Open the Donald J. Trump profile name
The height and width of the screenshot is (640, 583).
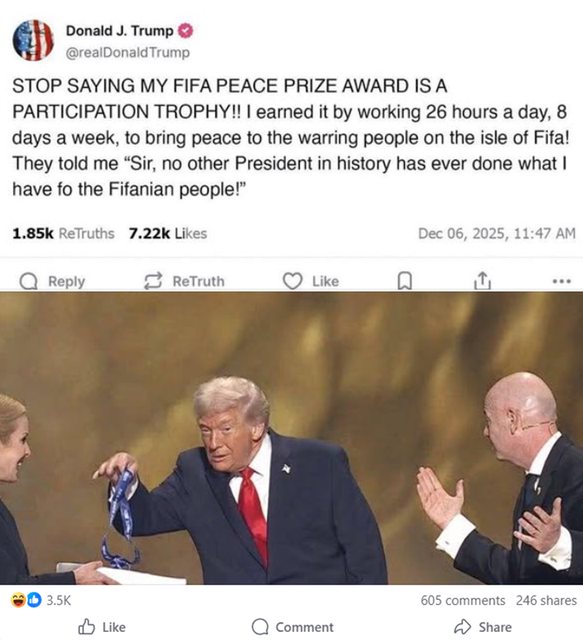pos(120,31)
